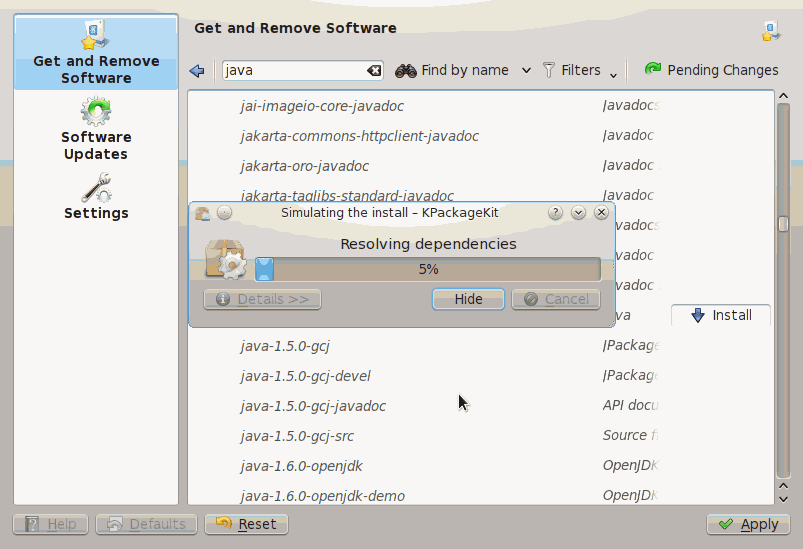Click the package list vertical scrollbar track
The width and height of the screenshot is (803, 549).
click(x=783, y=290)
